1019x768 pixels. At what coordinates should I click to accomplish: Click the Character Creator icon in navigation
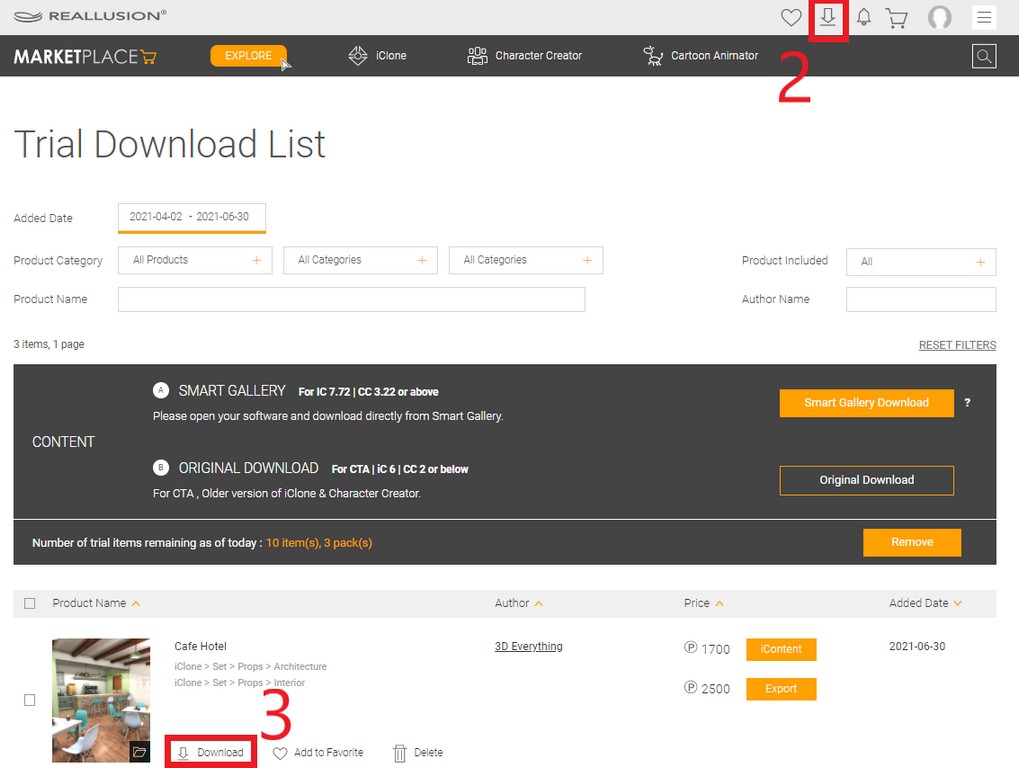click(477, 56)
